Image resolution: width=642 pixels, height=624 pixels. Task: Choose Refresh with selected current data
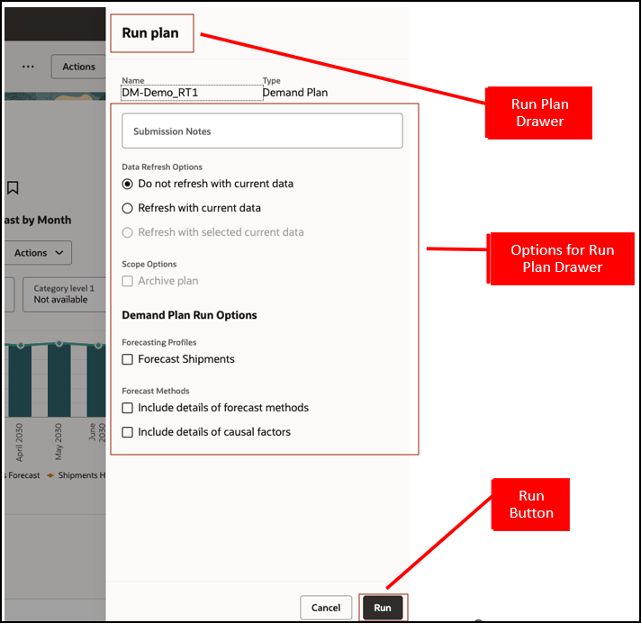tap(127, 233)
